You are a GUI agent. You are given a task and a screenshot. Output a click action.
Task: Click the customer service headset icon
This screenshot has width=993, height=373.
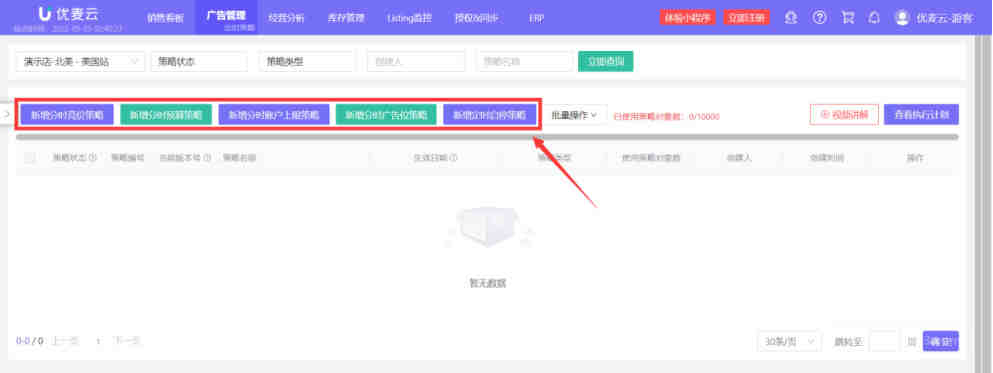pyautogui.click(x=791, y=18)
